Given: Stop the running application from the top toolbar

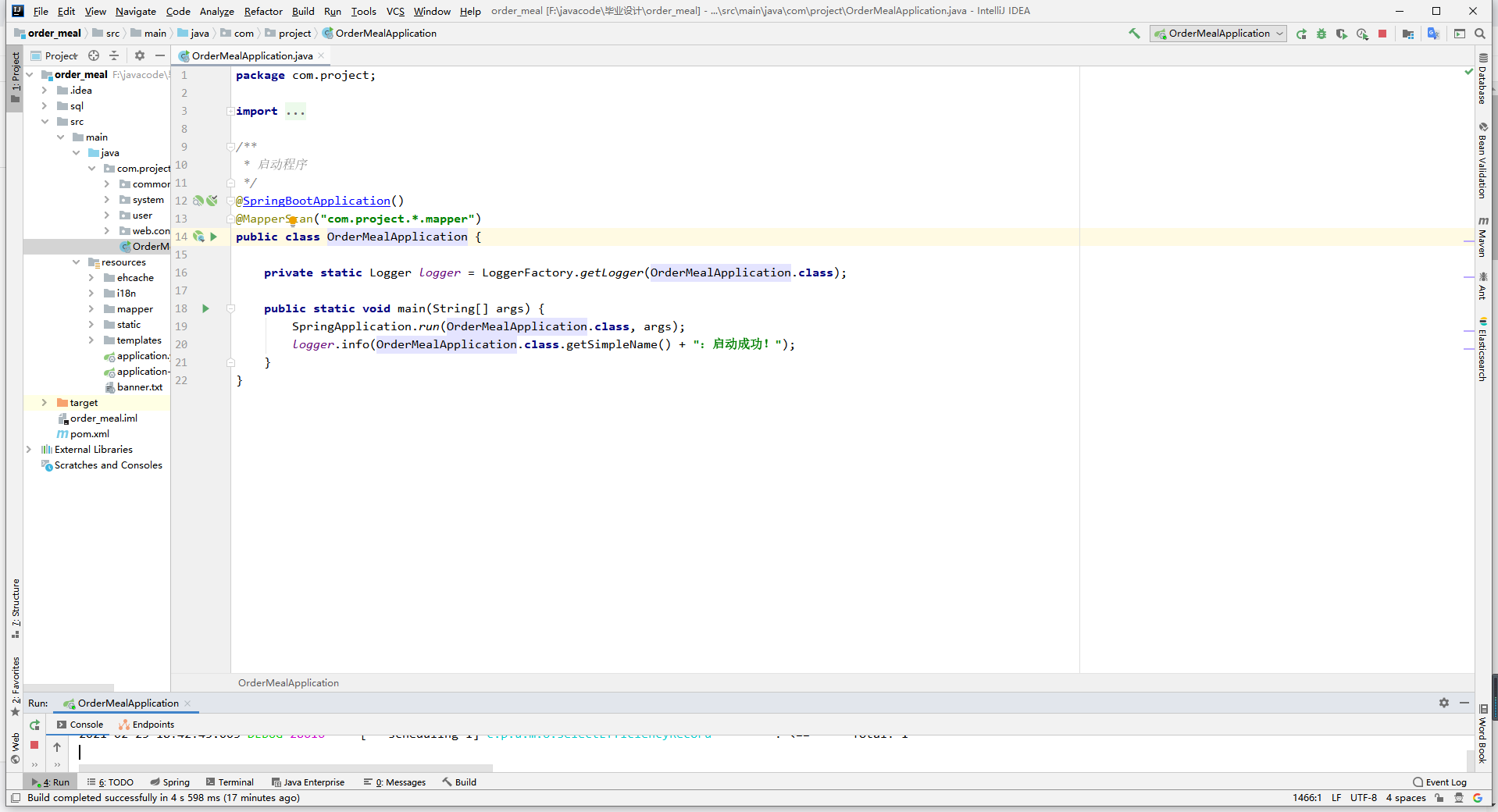Looking at the screenshot, I should click(1382, 34).
